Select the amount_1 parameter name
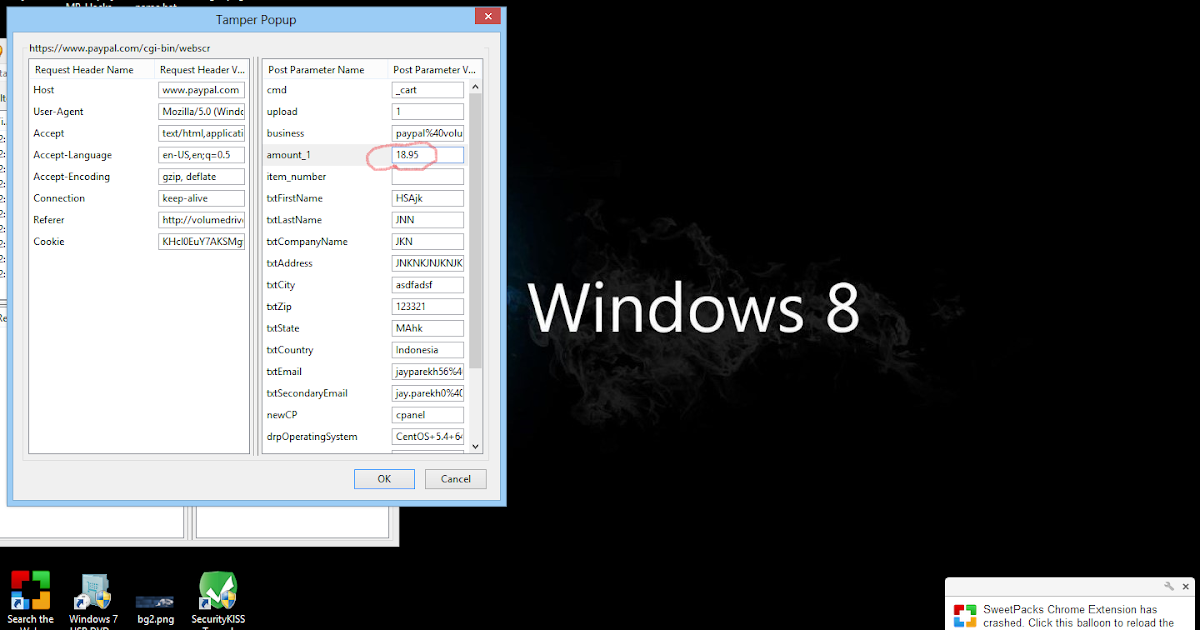Image resolution: width=1200 pixels, height=630 pixels. coord(289,155)
